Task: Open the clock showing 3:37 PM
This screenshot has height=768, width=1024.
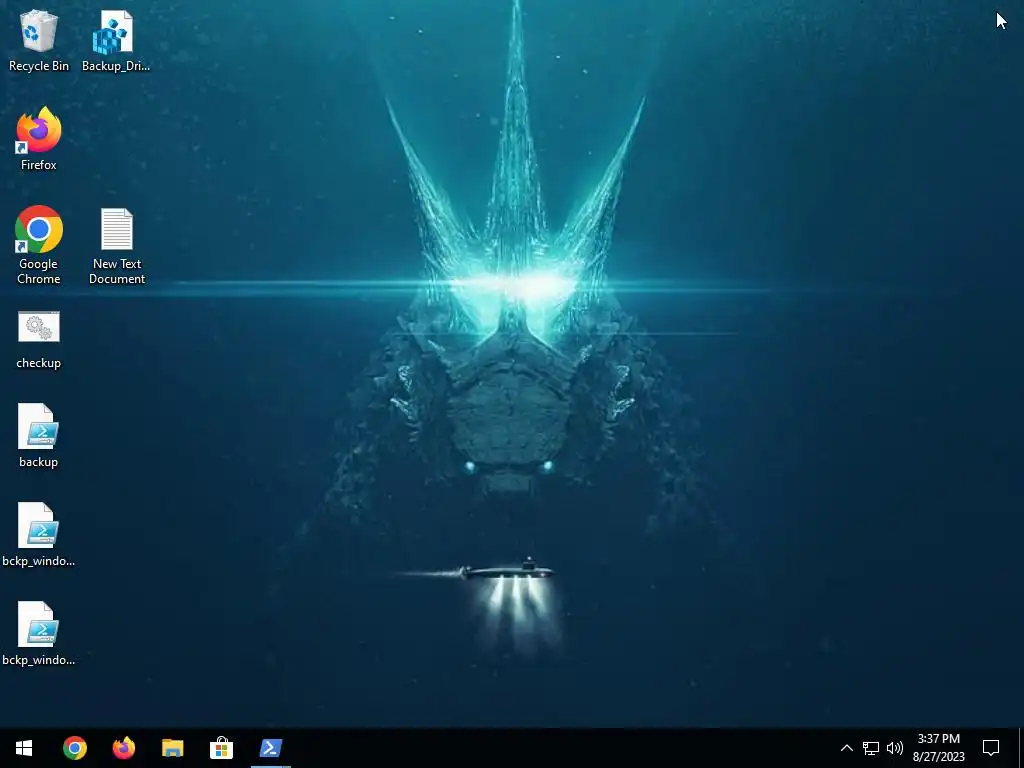Action: coord(938,748)
